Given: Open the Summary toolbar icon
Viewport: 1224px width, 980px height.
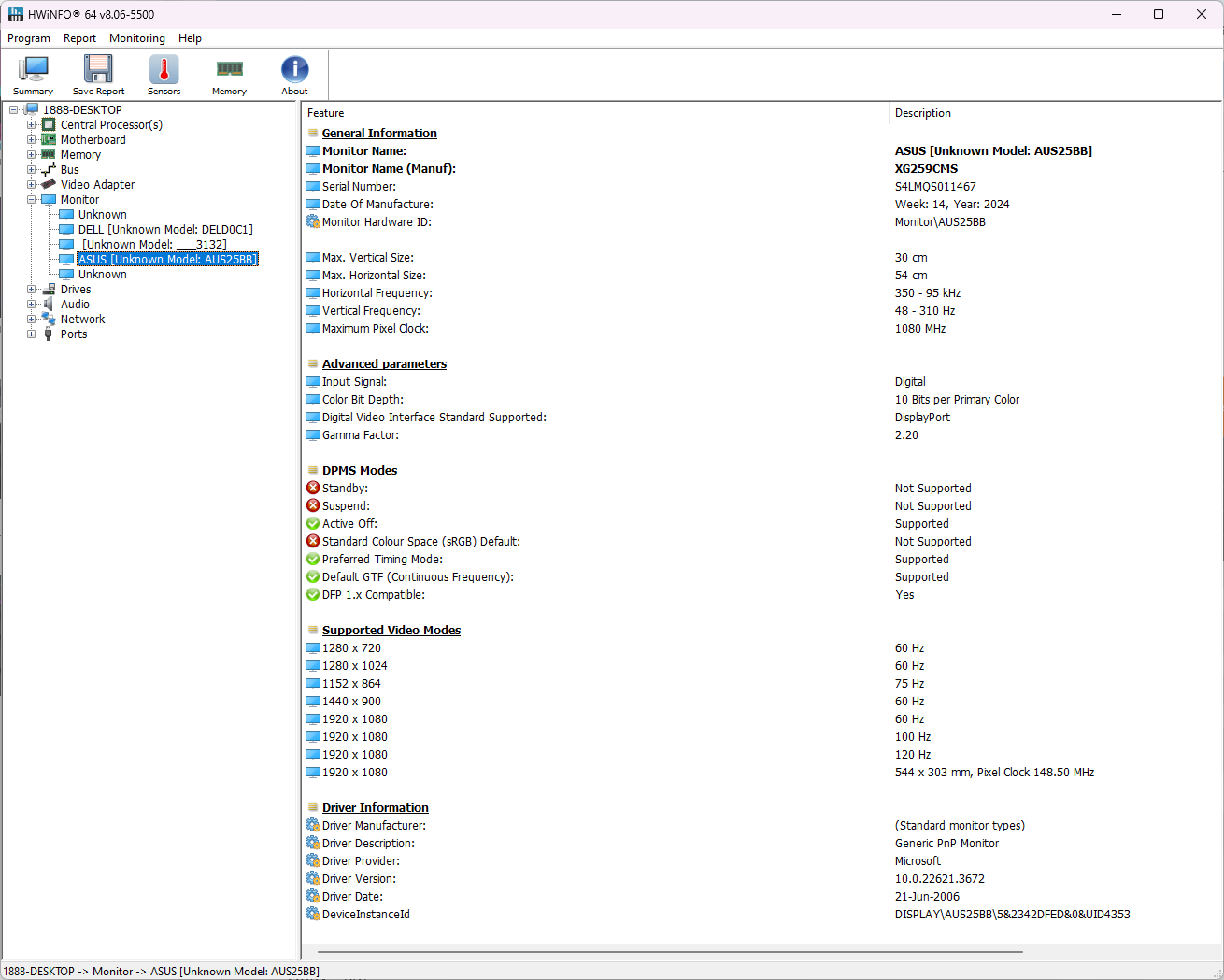Looking at the screenshot, I should coord(34,75).
